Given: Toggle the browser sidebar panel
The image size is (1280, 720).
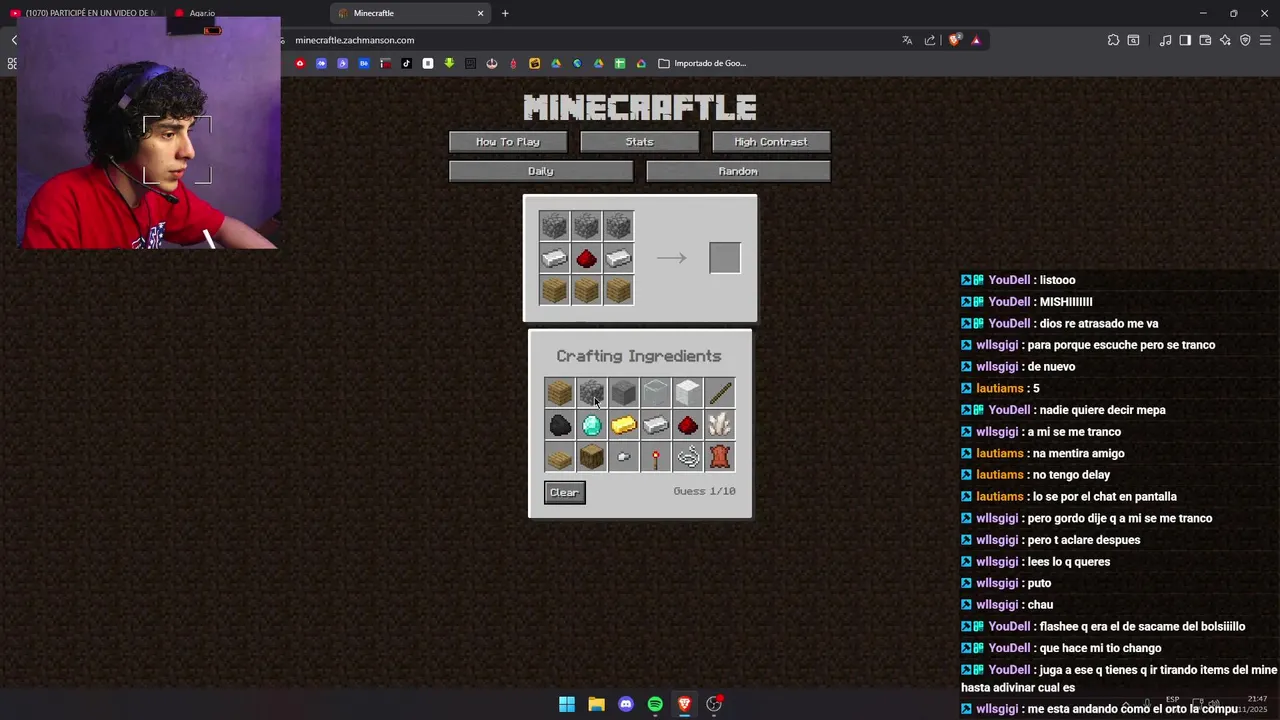Looking at the screenshot, I should pos(1185,40).
